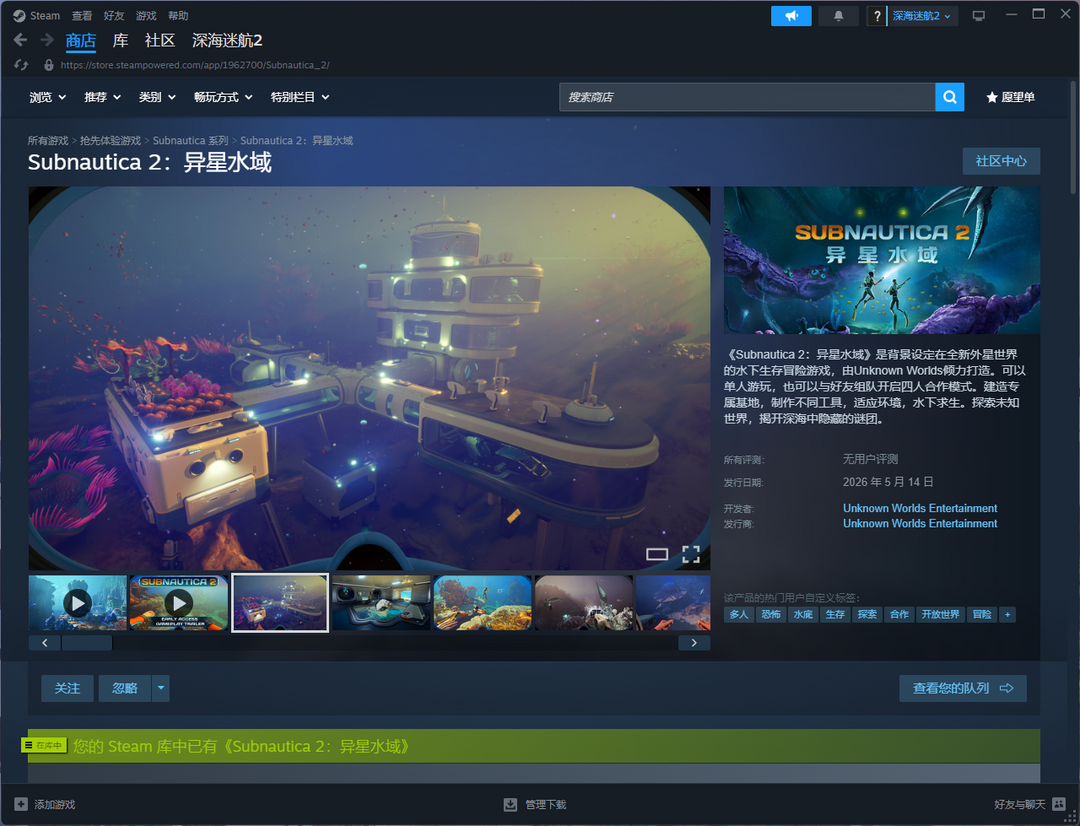The image size is (1080, 826).
Task: Click the 合作 tag
Action: [x=899, y=615]
